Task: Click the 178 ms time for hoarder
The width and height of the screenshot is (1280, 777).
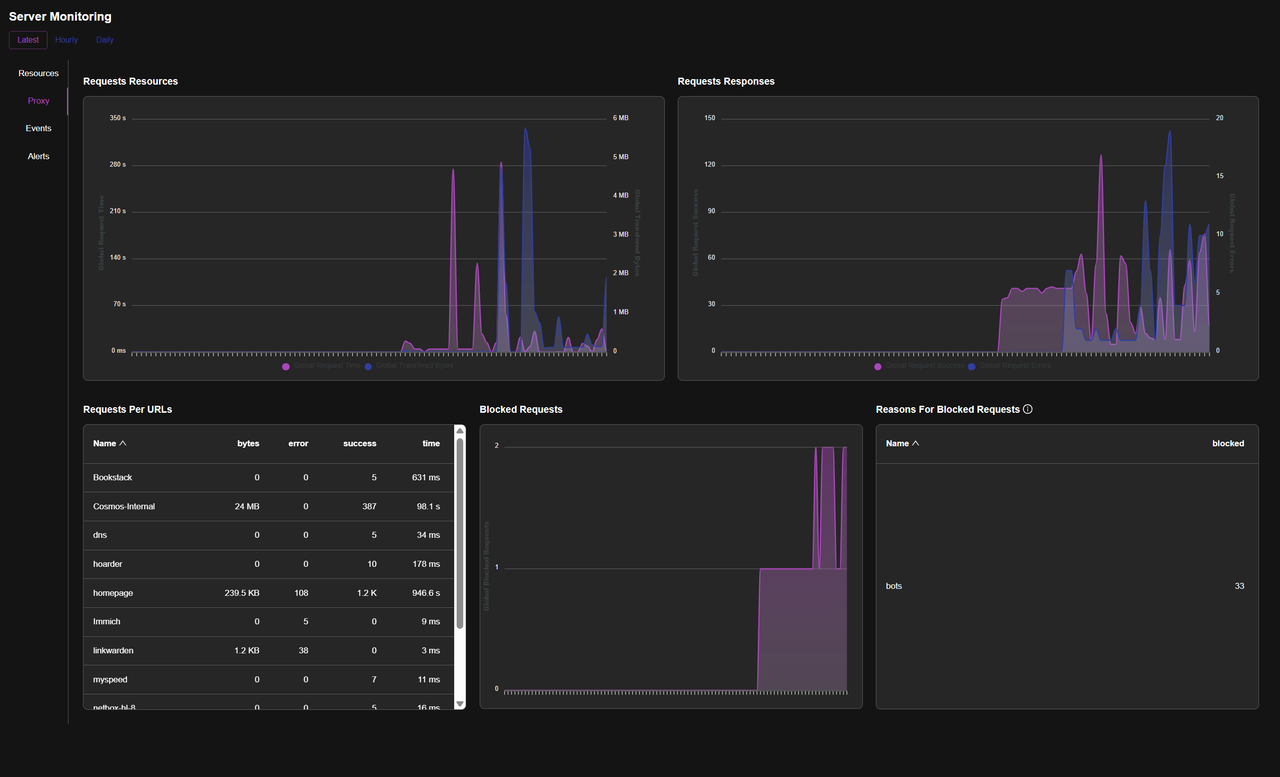Action: 426,564
